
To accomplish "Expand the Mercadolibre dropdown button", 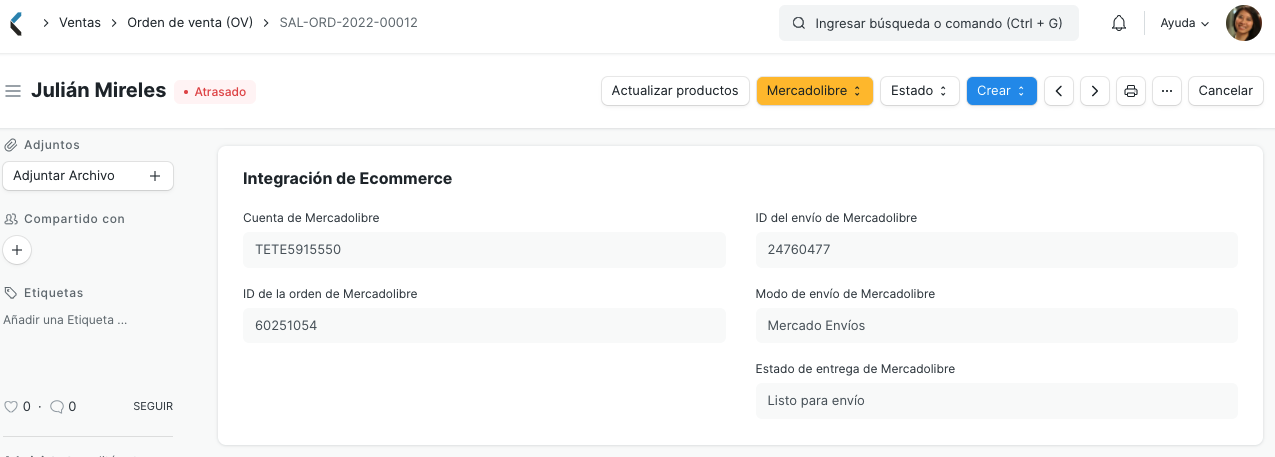I will click(815, 91).
